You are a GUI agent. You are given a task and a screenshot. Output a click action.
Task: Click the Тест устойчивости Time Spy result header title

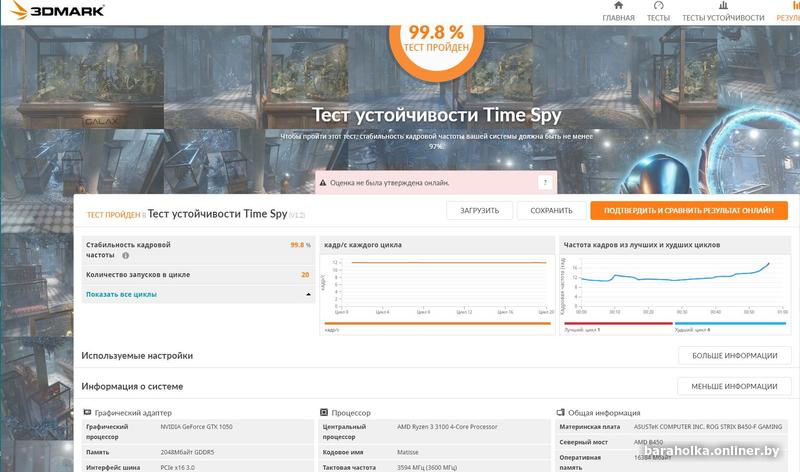[x=217, y=214]
